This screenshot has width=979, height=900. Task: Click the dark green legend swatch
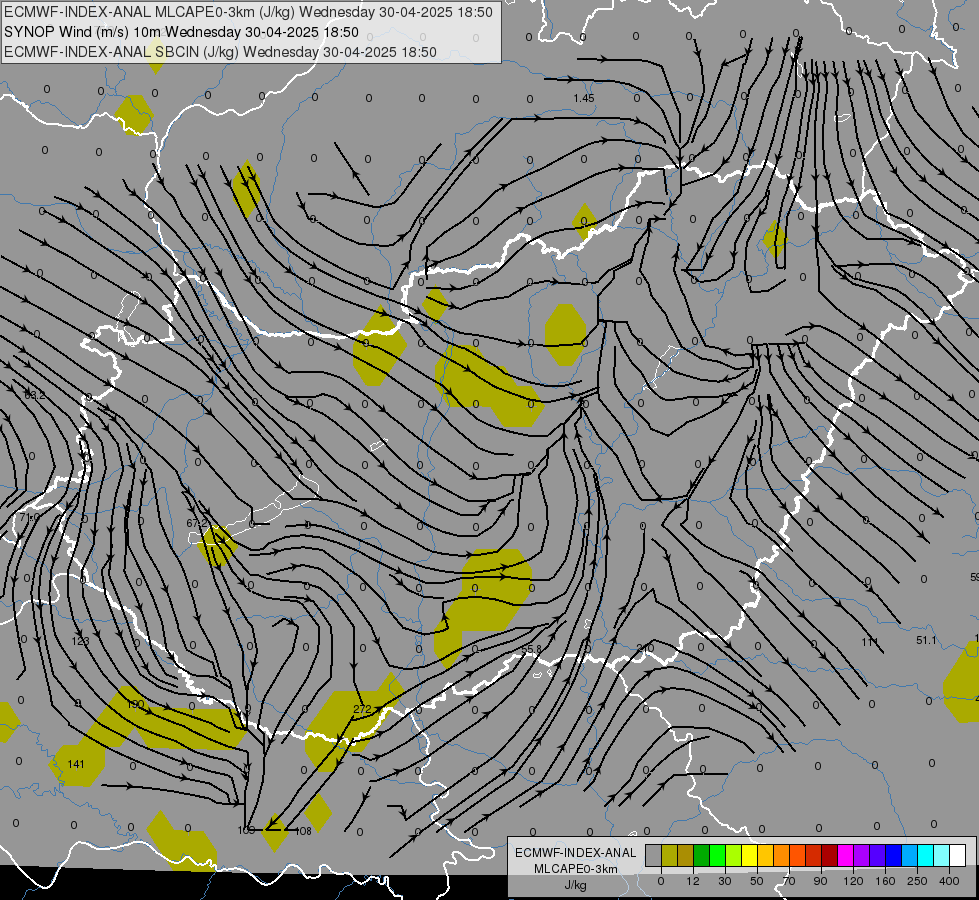[x=702, y=855]
